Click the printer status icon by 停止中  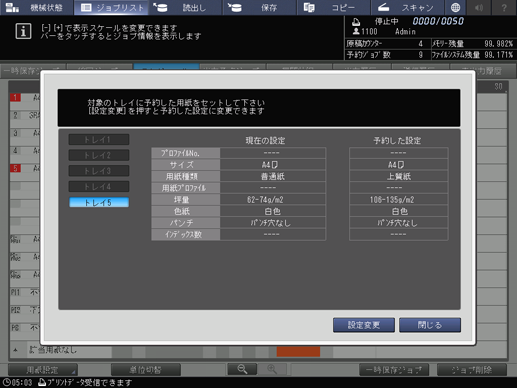pyautogui.click(x=356, y=22)
